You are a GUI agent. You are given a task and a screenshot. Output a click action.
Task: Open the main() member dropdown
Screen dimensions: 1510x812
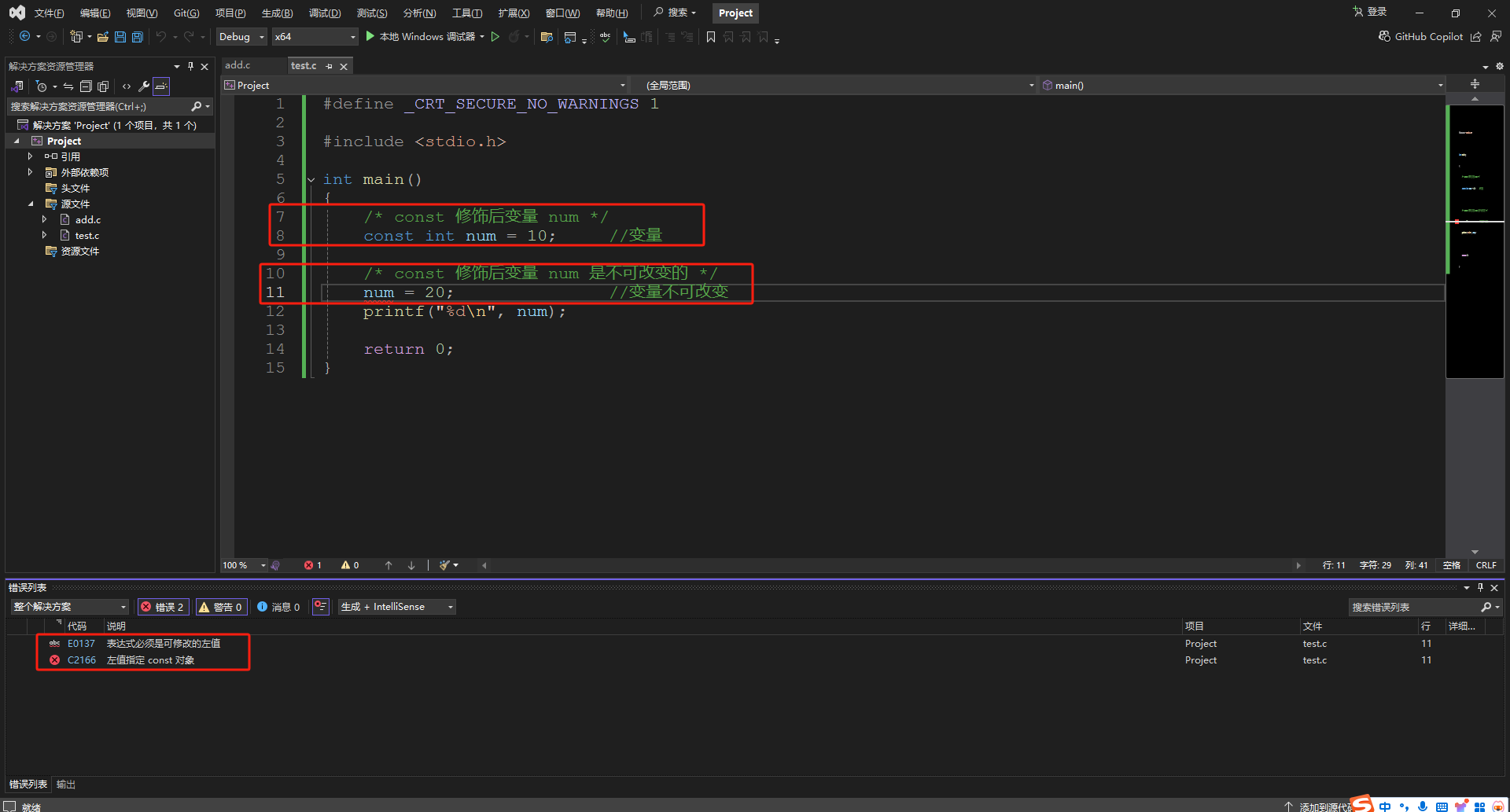pyautogui.click(x=1243, y=85)
